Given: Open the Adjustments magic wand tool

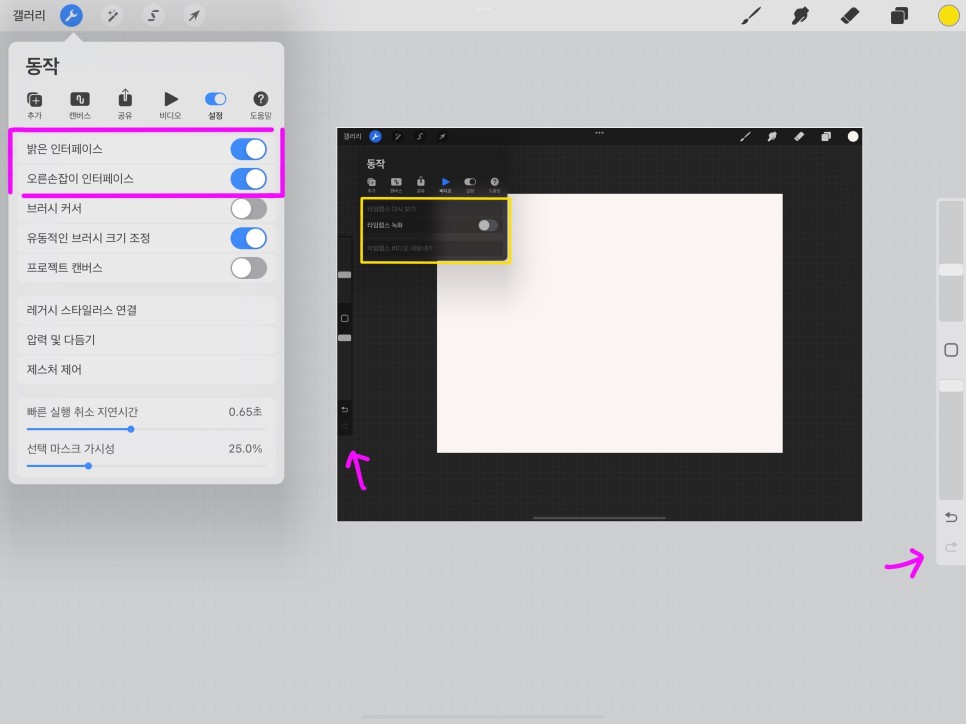Looking at the screenshot, I should [113, 15].
